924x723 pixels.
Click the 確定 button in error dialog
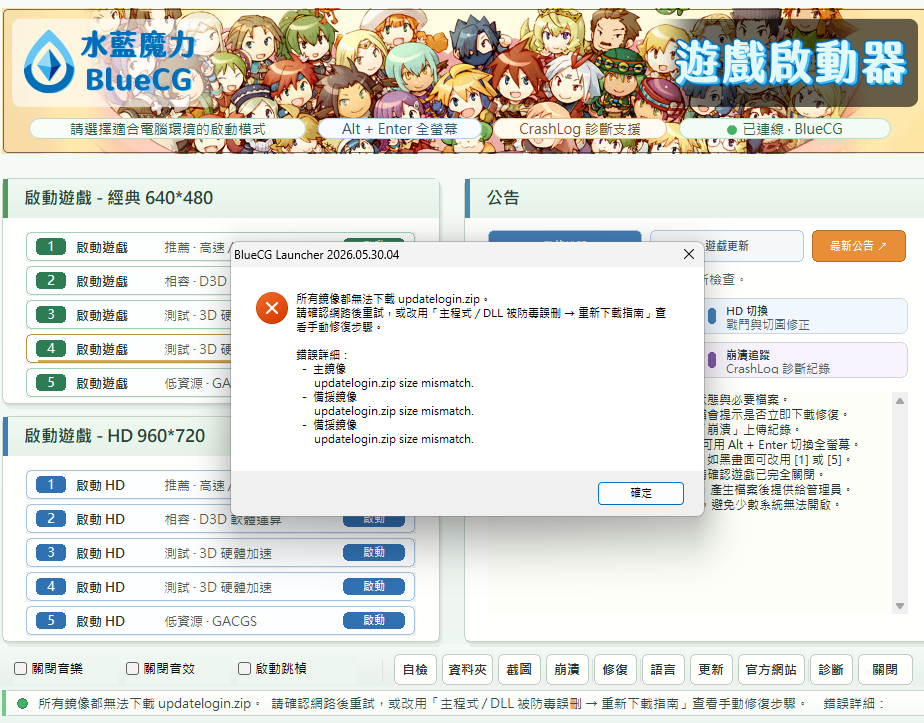point(641,493)
